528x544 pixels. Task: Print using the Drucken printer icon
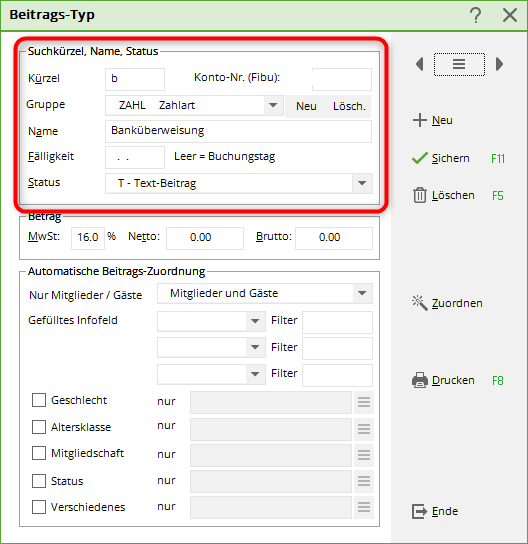[x=420, y=380]
